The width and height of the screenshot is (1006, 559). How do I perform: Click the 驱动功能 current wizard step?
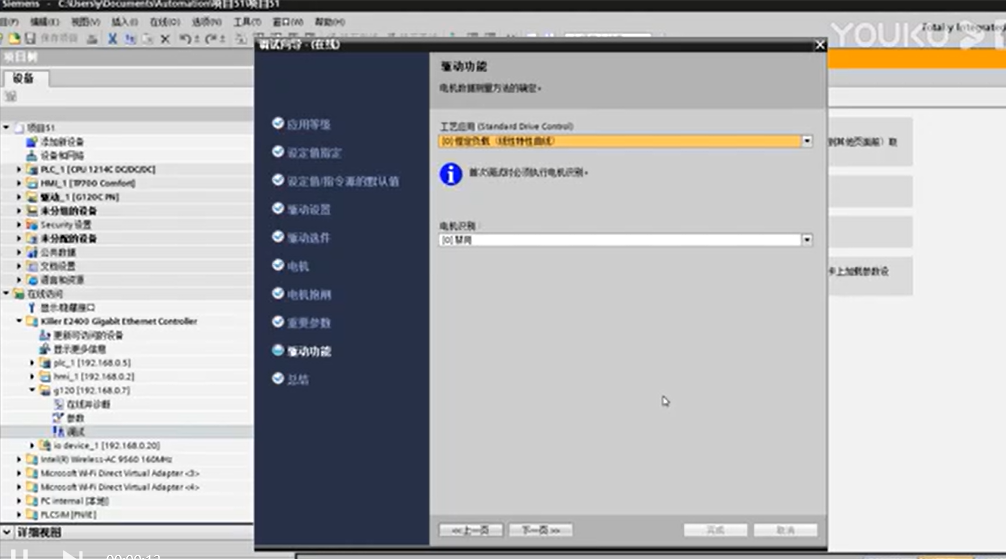(x=309, y=351)
